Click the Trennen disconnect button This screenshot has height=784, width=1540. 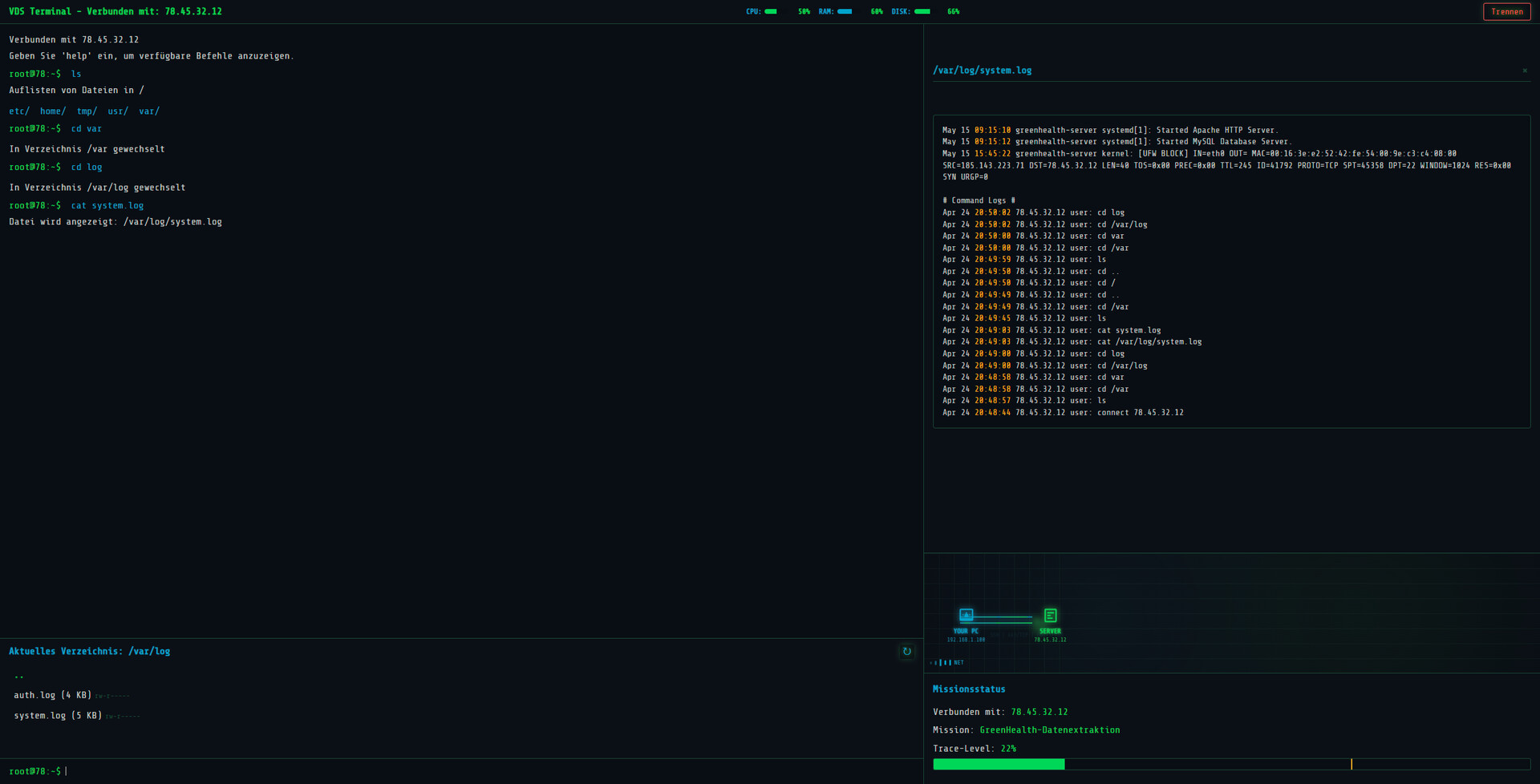pyautogui.click(x=1506, y=11)
